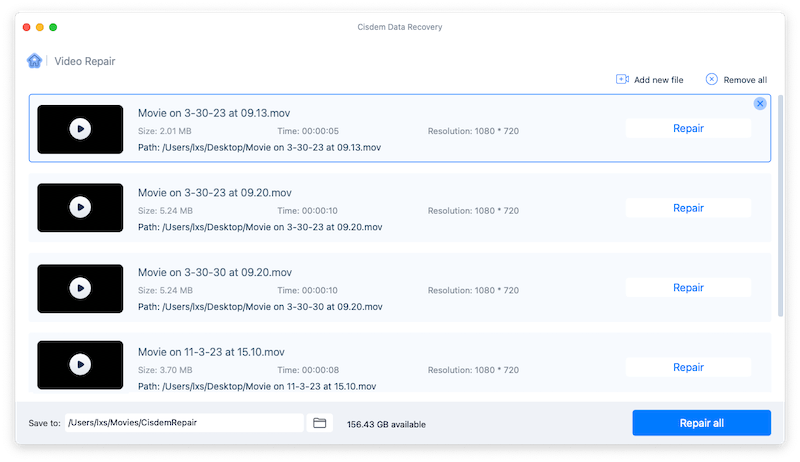Click the Time: 00:00:05 text

point(308,131)
